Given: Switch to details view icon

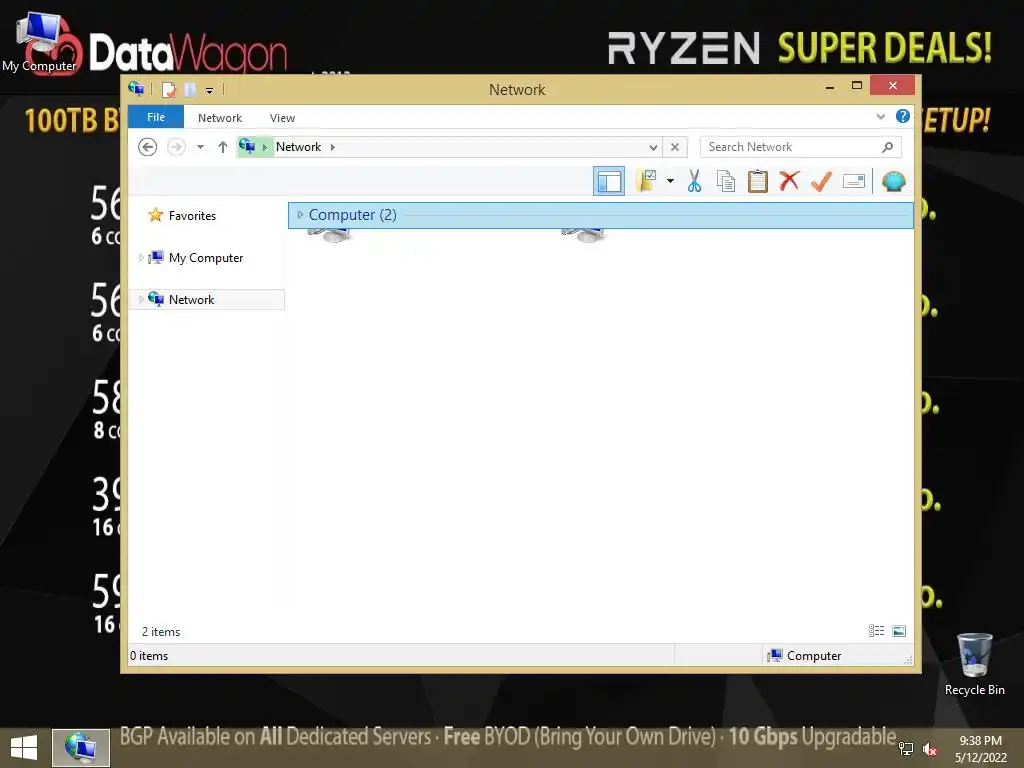Looking at the screenshot, I should tap(876, 631).
